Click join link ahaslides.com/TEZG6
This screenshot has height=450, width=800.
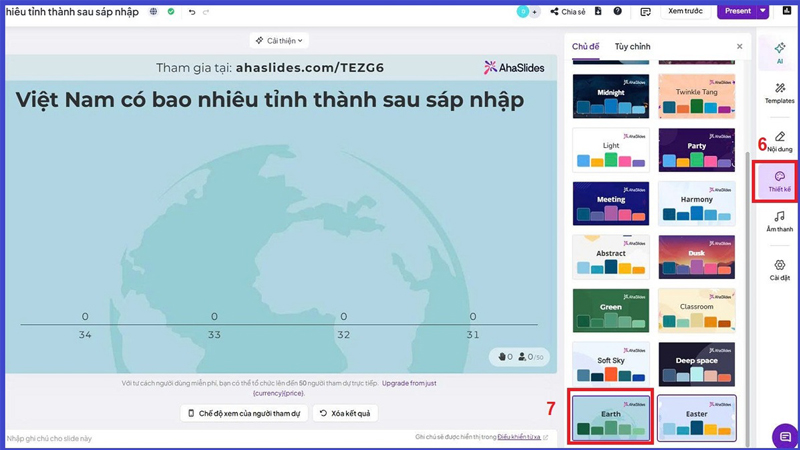pos(310,68)
